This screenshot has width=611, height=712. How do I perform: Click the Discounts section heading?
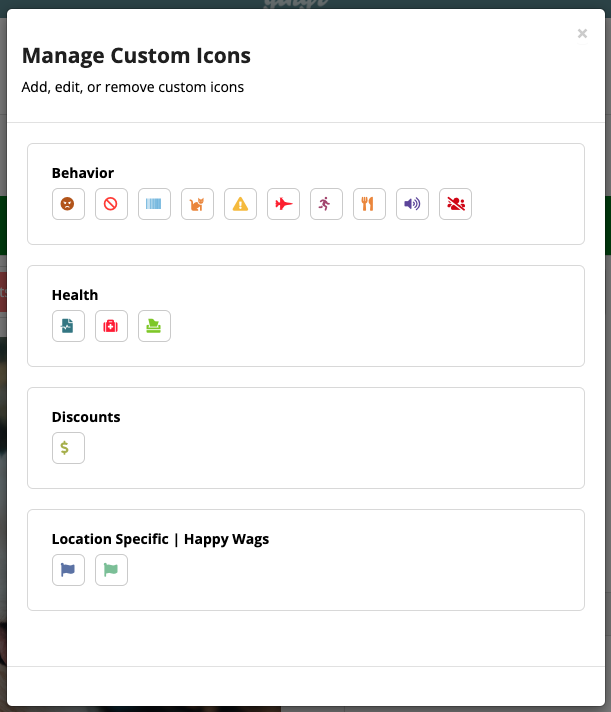tap(86, 417)
